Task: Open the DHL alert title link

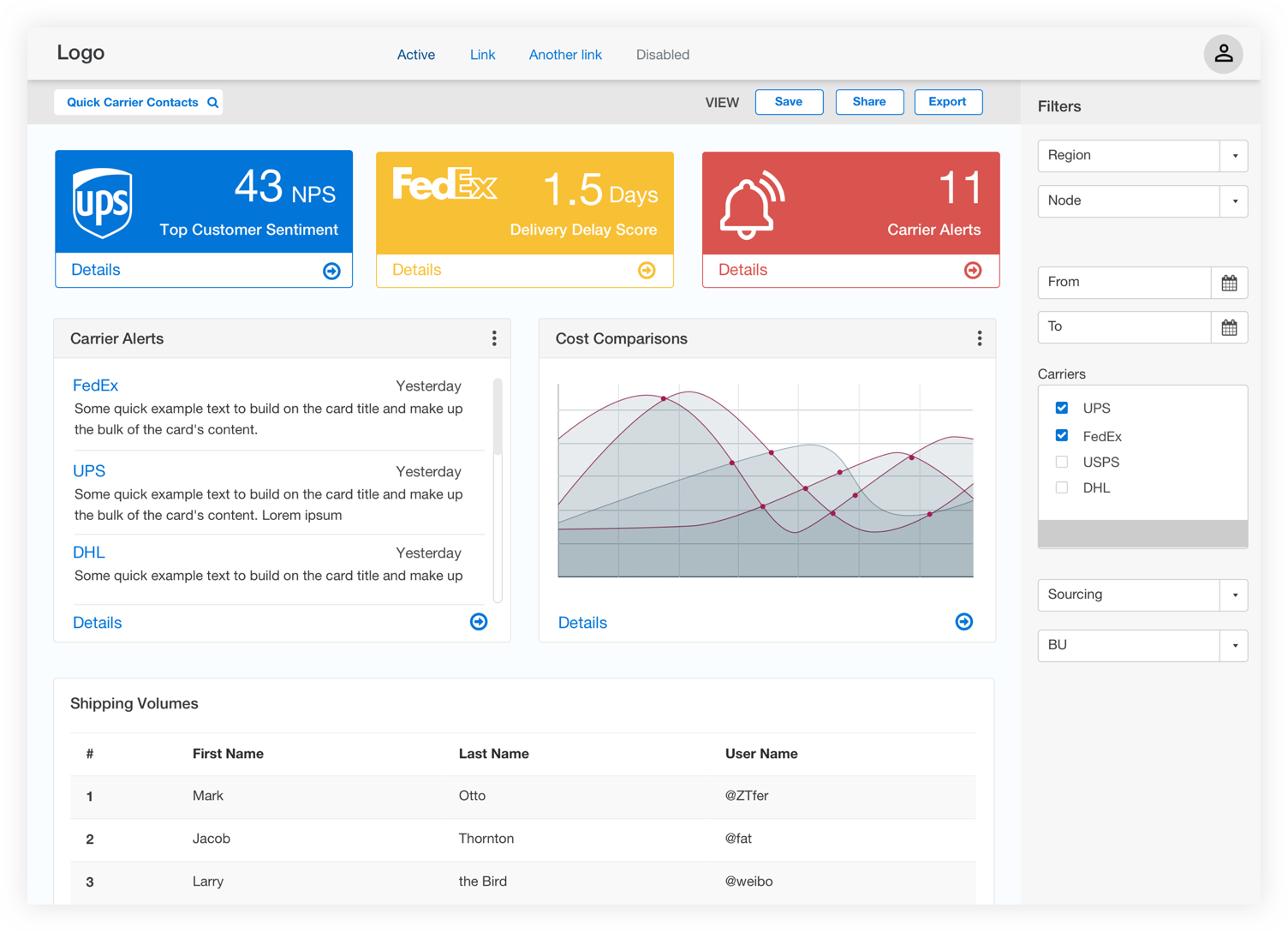Action: (88, 553)
